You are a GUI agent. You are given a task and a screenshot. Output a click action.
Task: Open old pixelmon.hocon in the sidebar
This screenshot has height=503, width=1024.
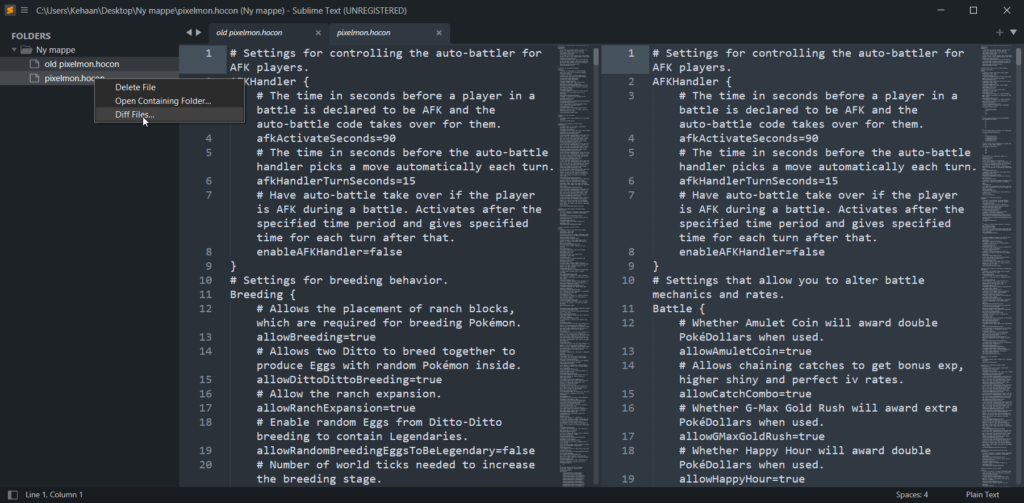point(82,64)
